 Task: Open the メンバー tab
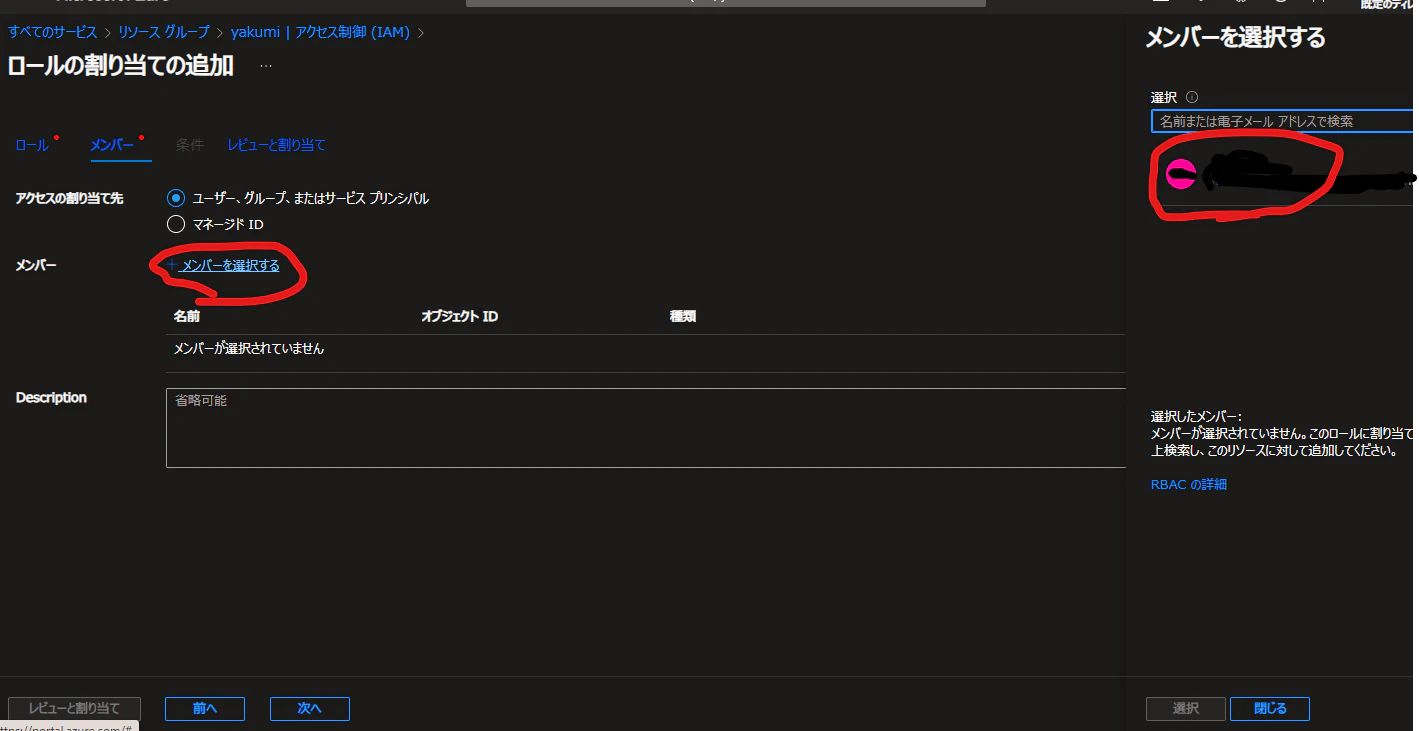tap(112, 145)
